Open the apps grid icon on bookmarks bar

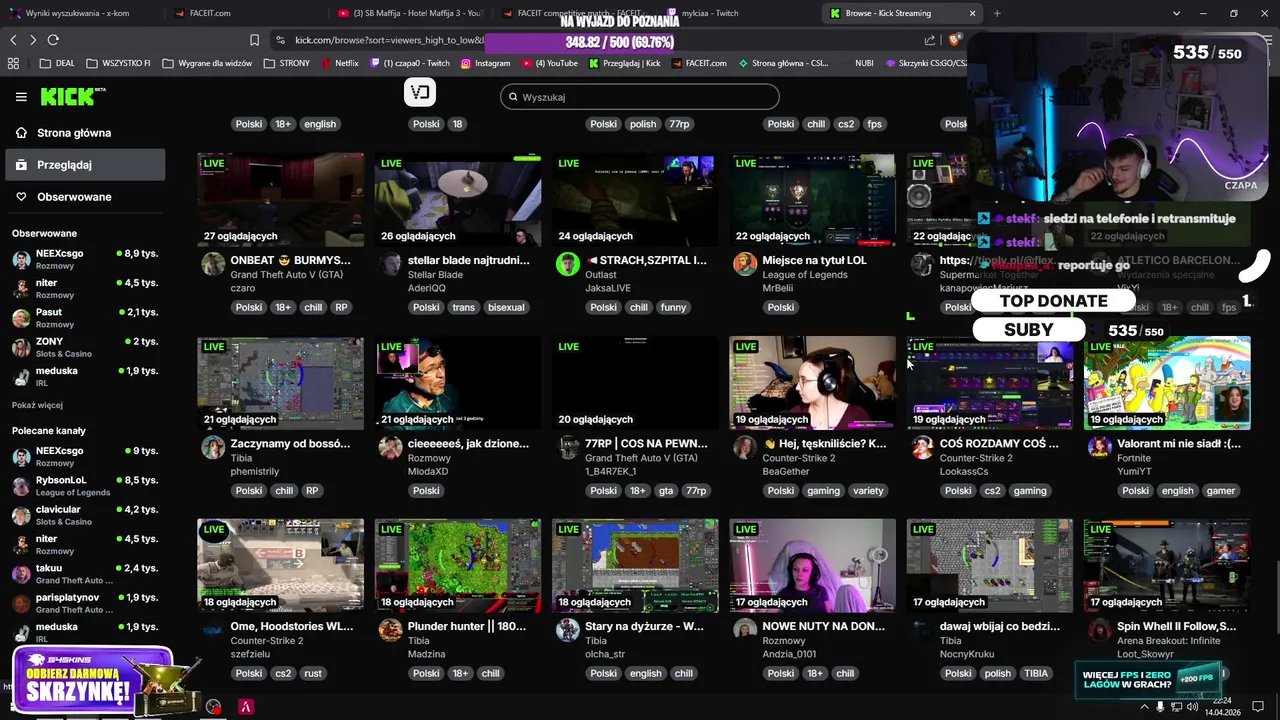(x=13, y=63)
